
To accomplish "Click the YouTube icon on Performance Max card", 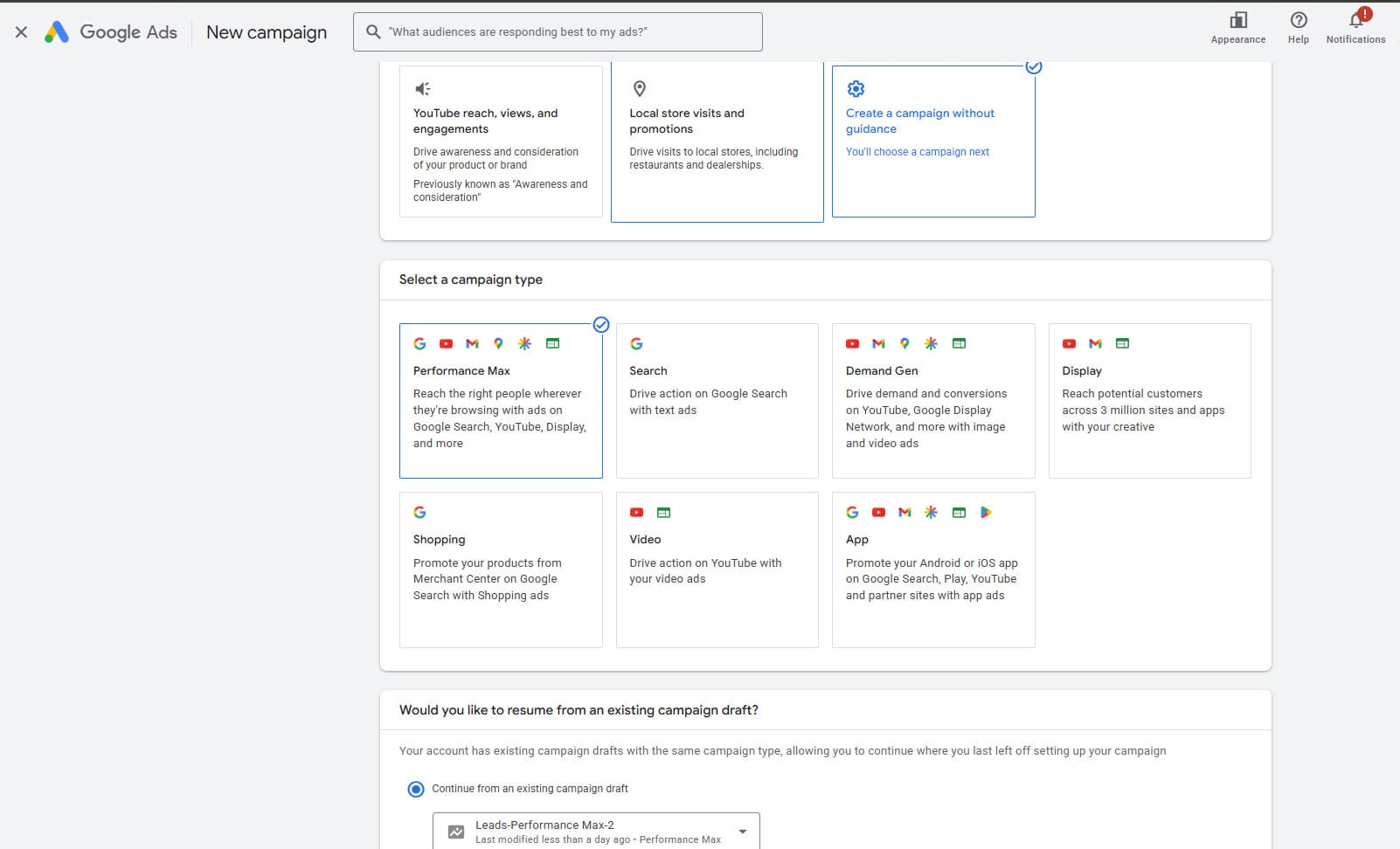I will coord(446,343).
